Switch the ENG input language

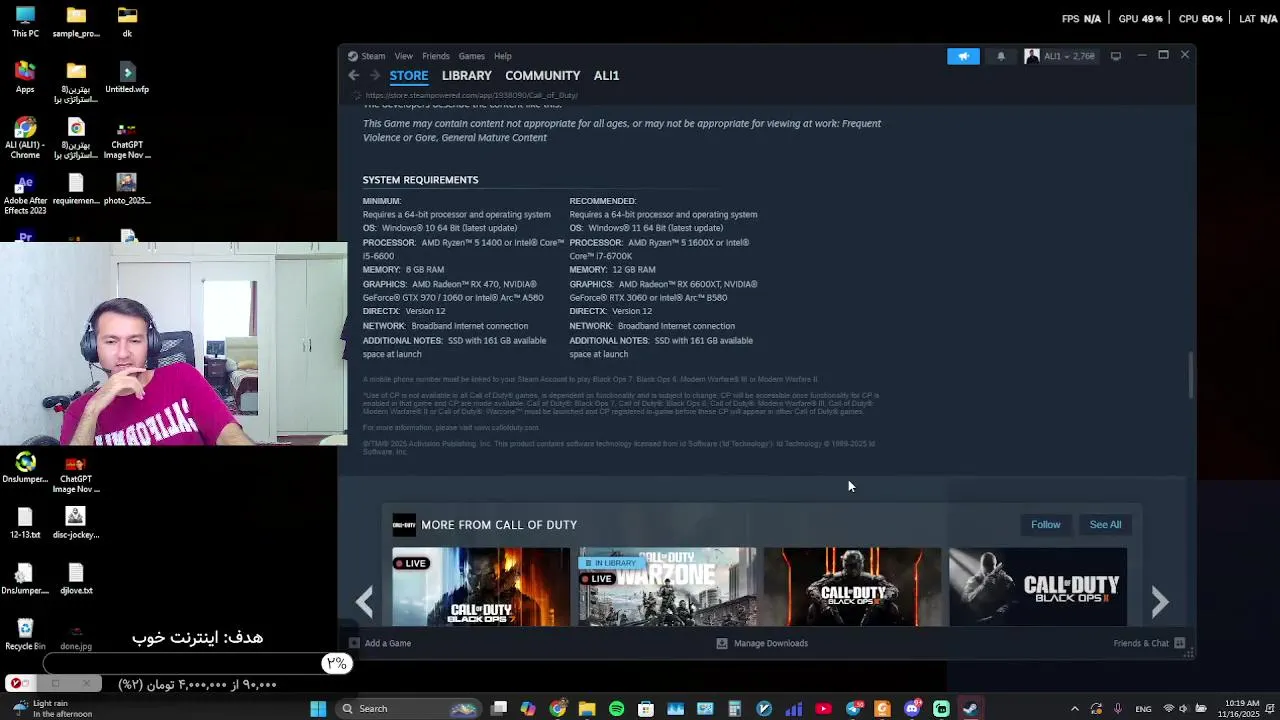click(x=1143, y=709)
